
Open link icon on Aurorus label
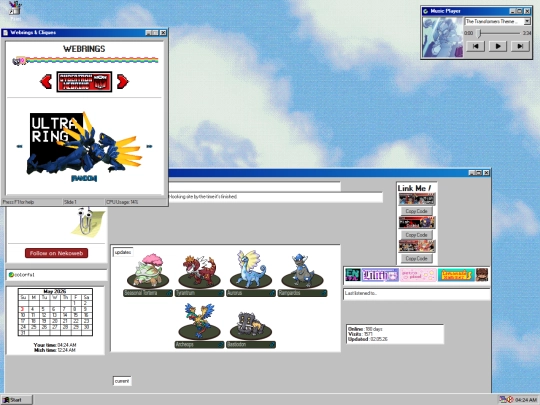[x=272, y=293]
